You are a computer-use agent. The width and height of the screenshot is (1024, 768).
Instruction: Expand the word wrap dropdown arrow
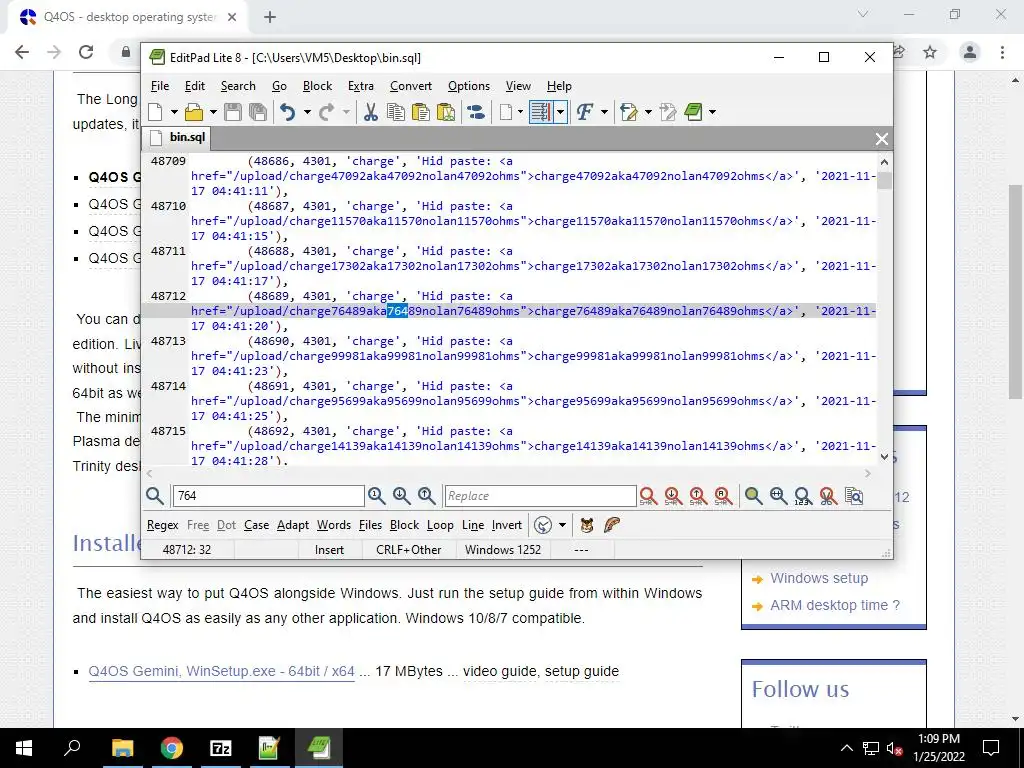point(560,112)
